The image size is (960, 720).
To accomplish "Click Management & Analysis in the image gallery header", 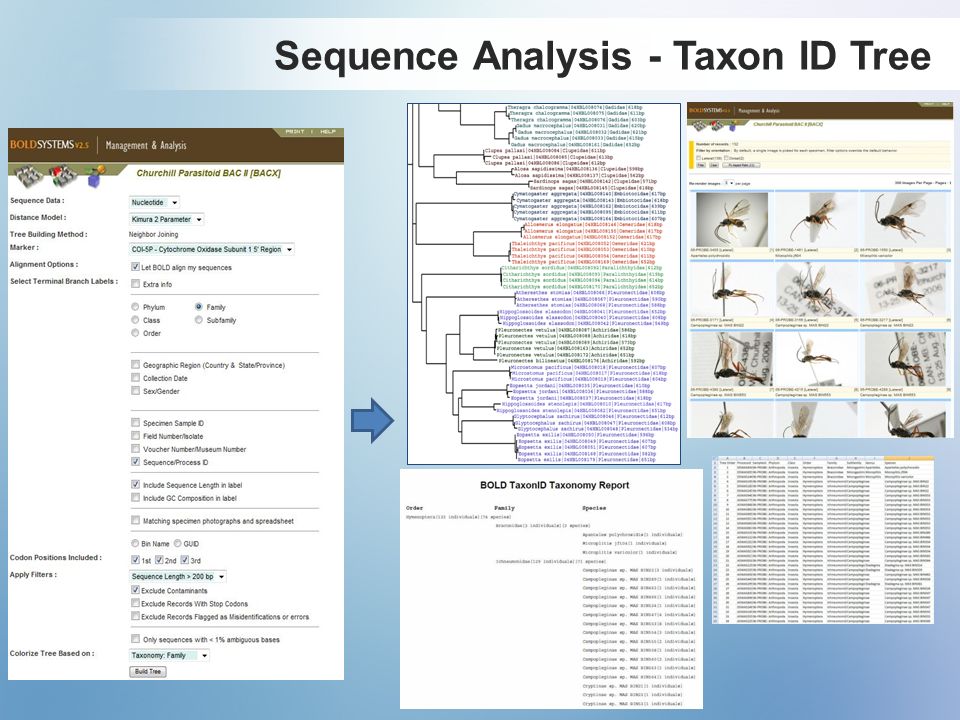I will 759,111.
